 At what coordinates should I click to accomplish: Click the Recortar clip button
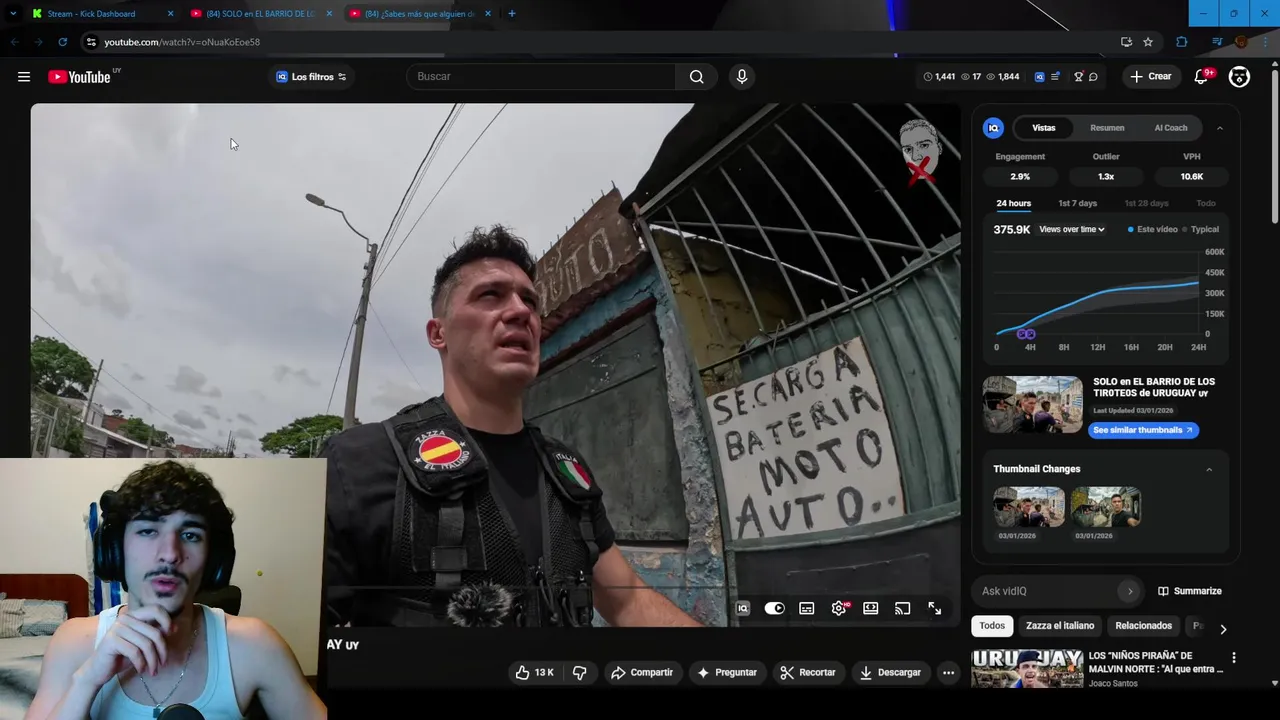[807, 673]
